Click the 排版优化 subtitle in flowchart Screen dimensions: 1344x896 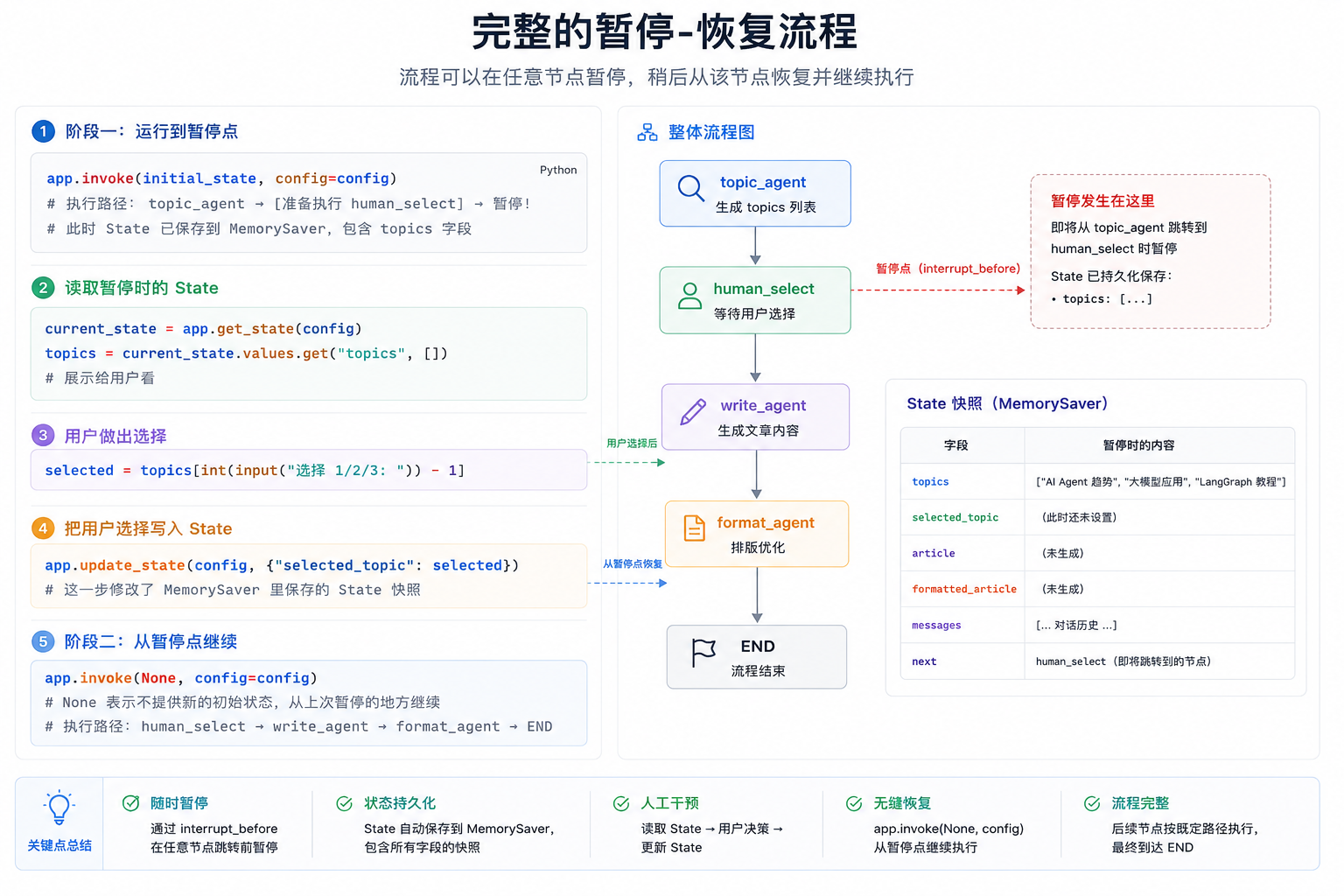[x=758, y=548]
